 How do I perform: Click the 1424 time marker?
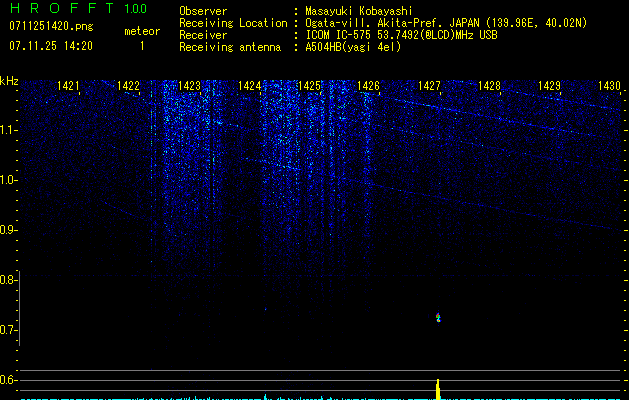coord(249,86)
